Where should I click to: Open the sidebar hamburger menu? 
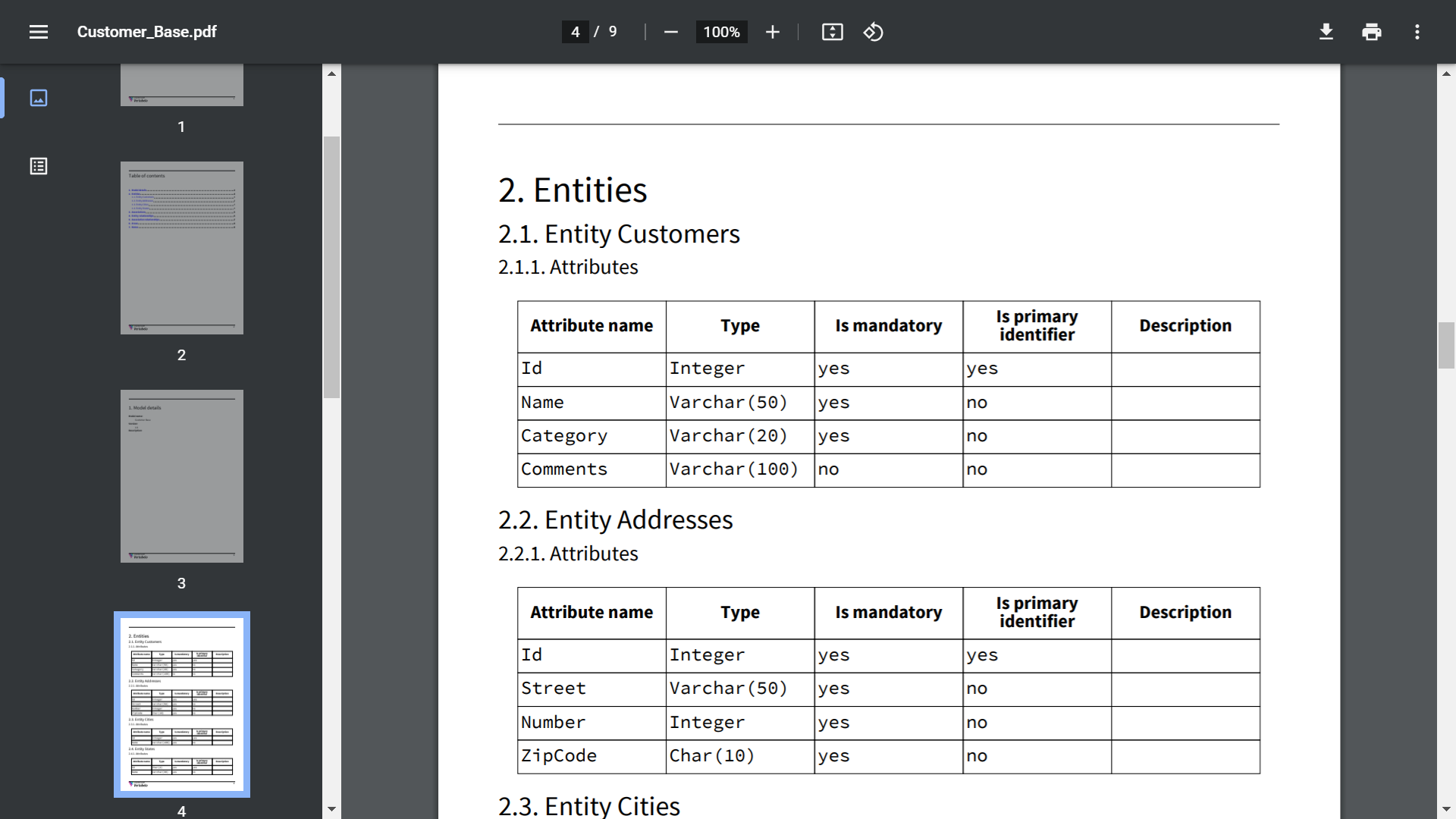(x=39, y=32)
